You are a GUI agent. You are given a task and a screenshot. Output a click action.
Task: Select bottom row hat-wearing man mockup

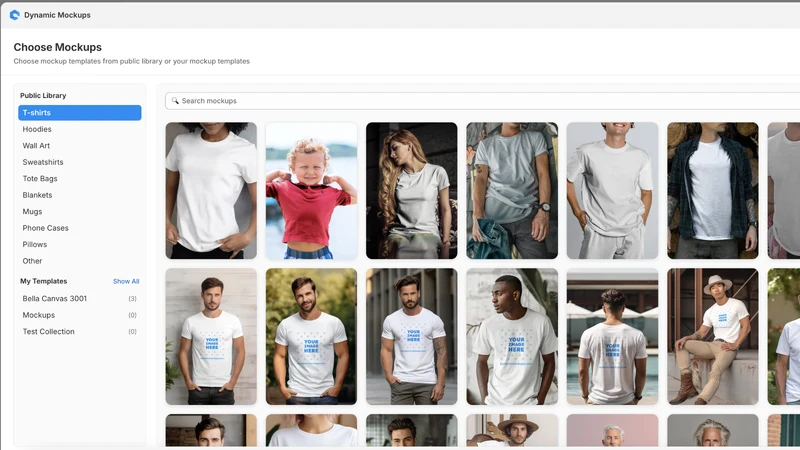[x=512, y=430]
